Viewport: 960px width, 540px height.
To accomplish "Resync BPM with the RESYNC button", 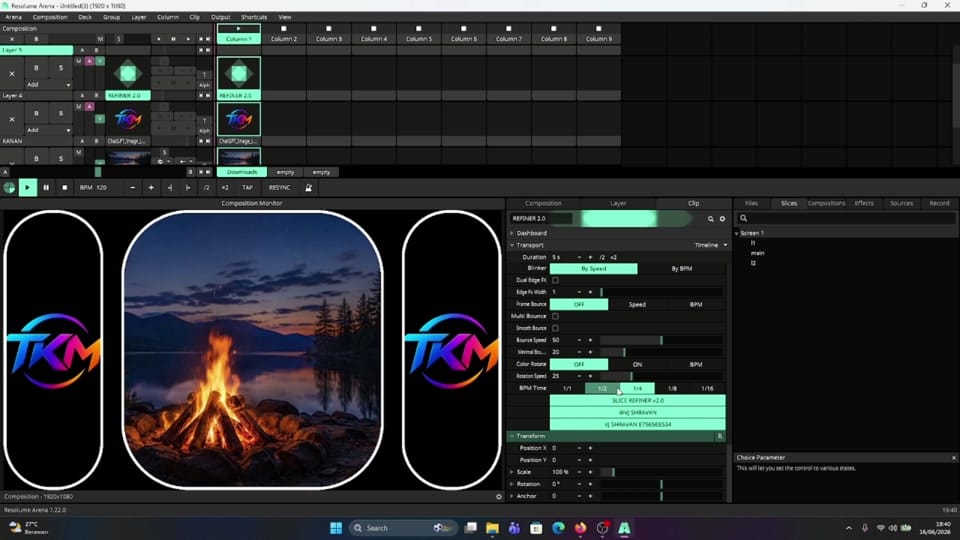I will [x=279, y=188].
